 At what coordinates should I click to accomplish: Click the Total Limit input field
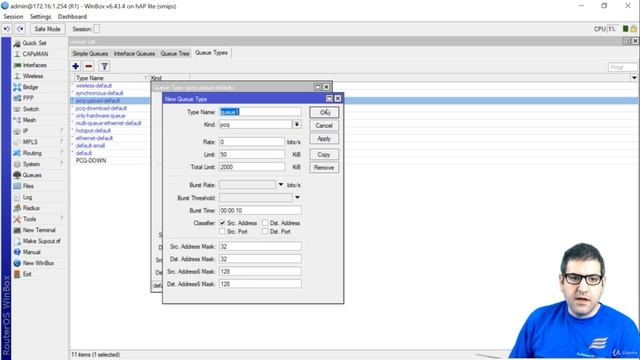point(252,167)
